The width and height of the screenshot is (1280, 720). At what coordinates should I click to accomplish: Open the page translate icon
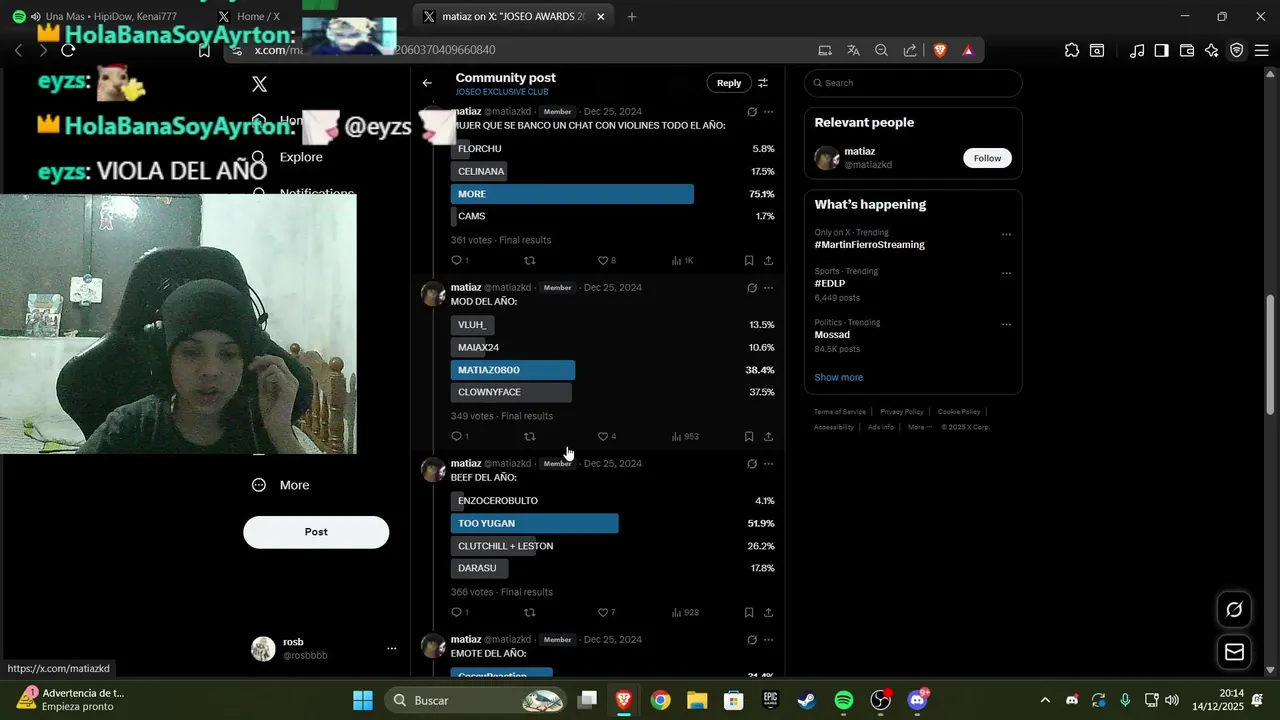pos(853,50)
